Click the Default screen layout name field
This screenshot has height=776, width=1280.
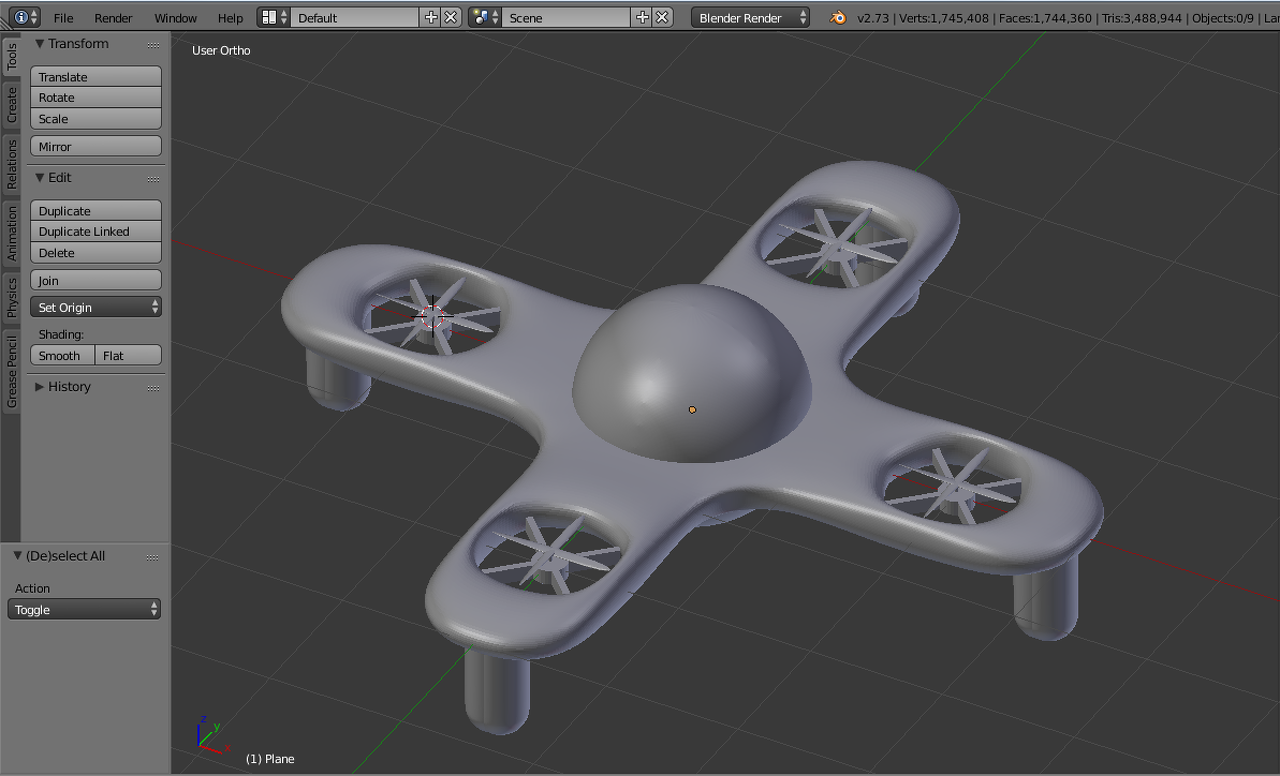[x=356, y=17]
